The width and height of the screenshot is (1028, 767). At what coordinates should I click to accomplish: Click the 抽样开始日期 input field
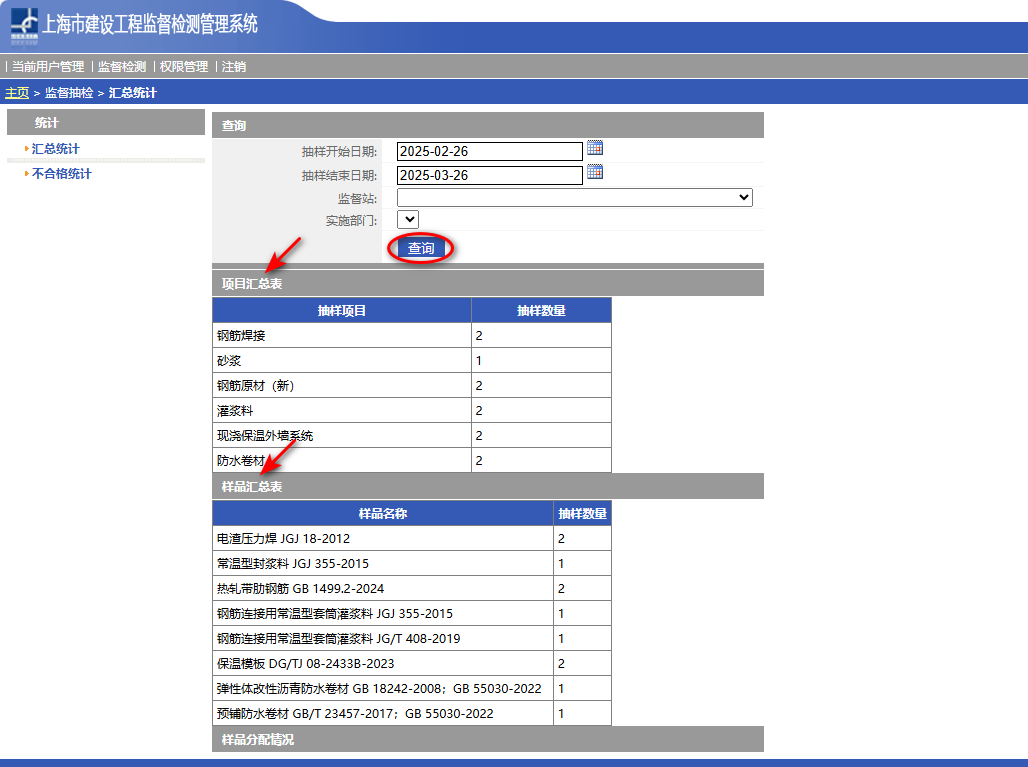click(489, 152)
